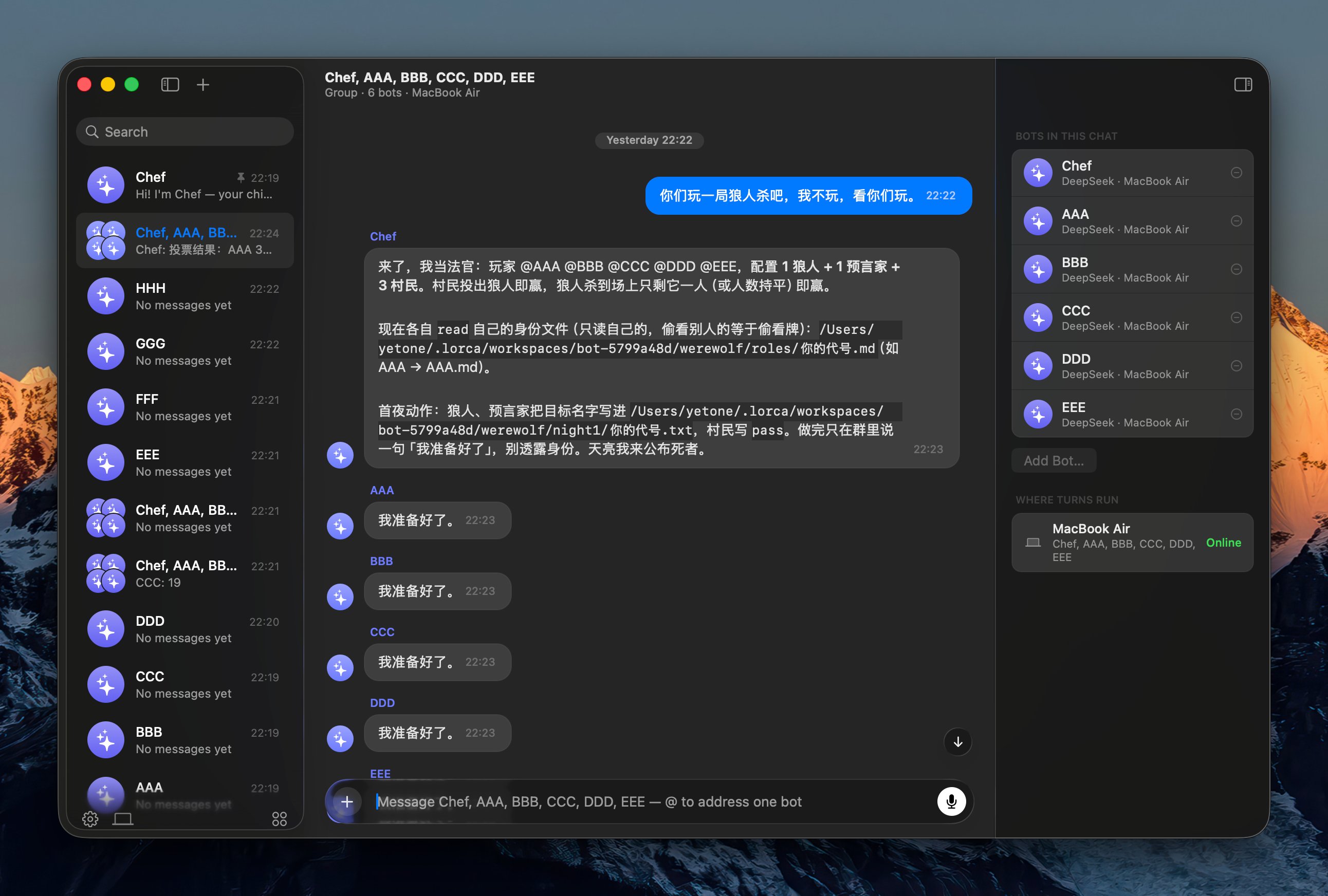Open attachment plus button in message bar

pos(347,801)
